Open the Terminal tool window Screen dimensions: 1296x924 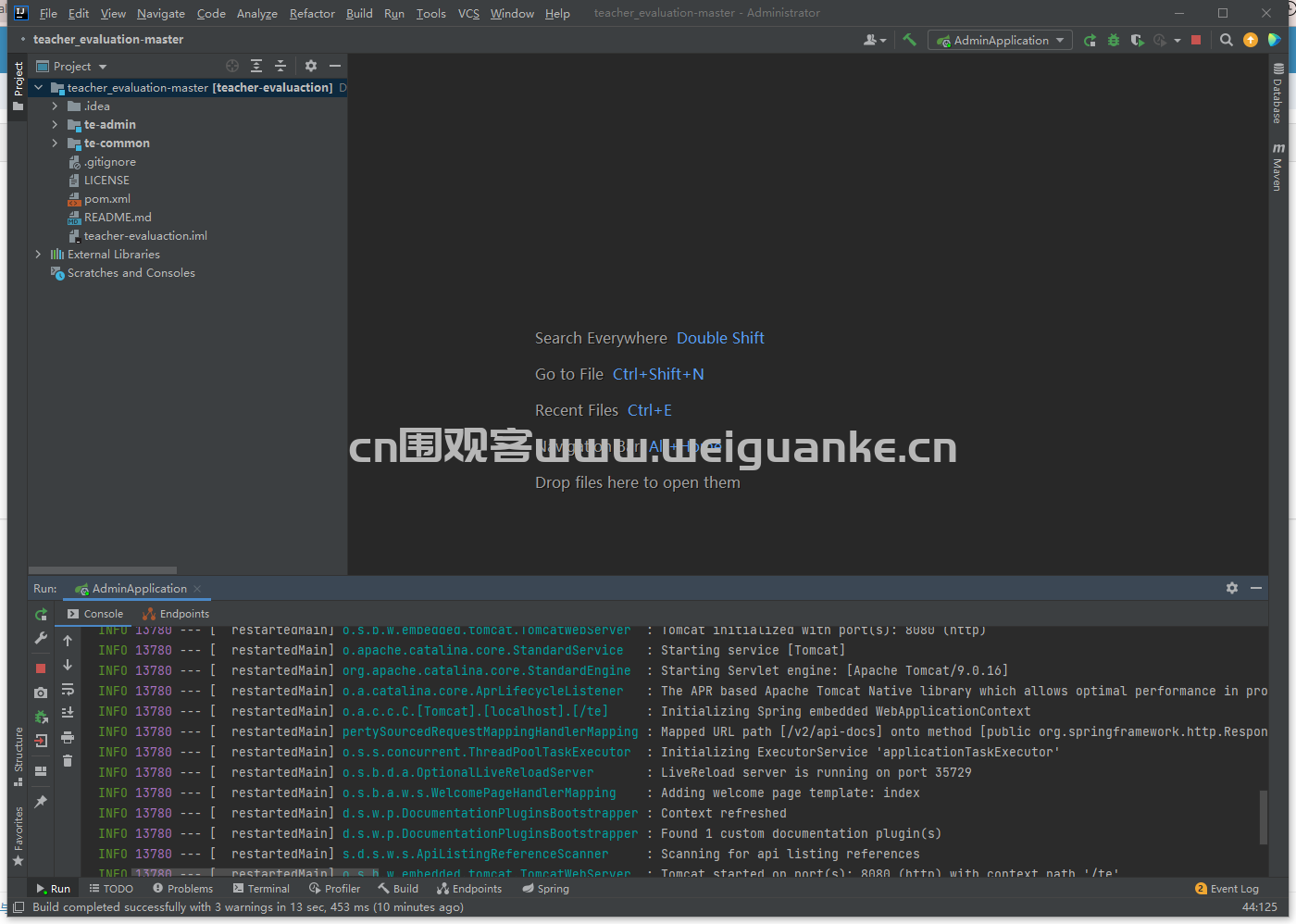point(261,889)
